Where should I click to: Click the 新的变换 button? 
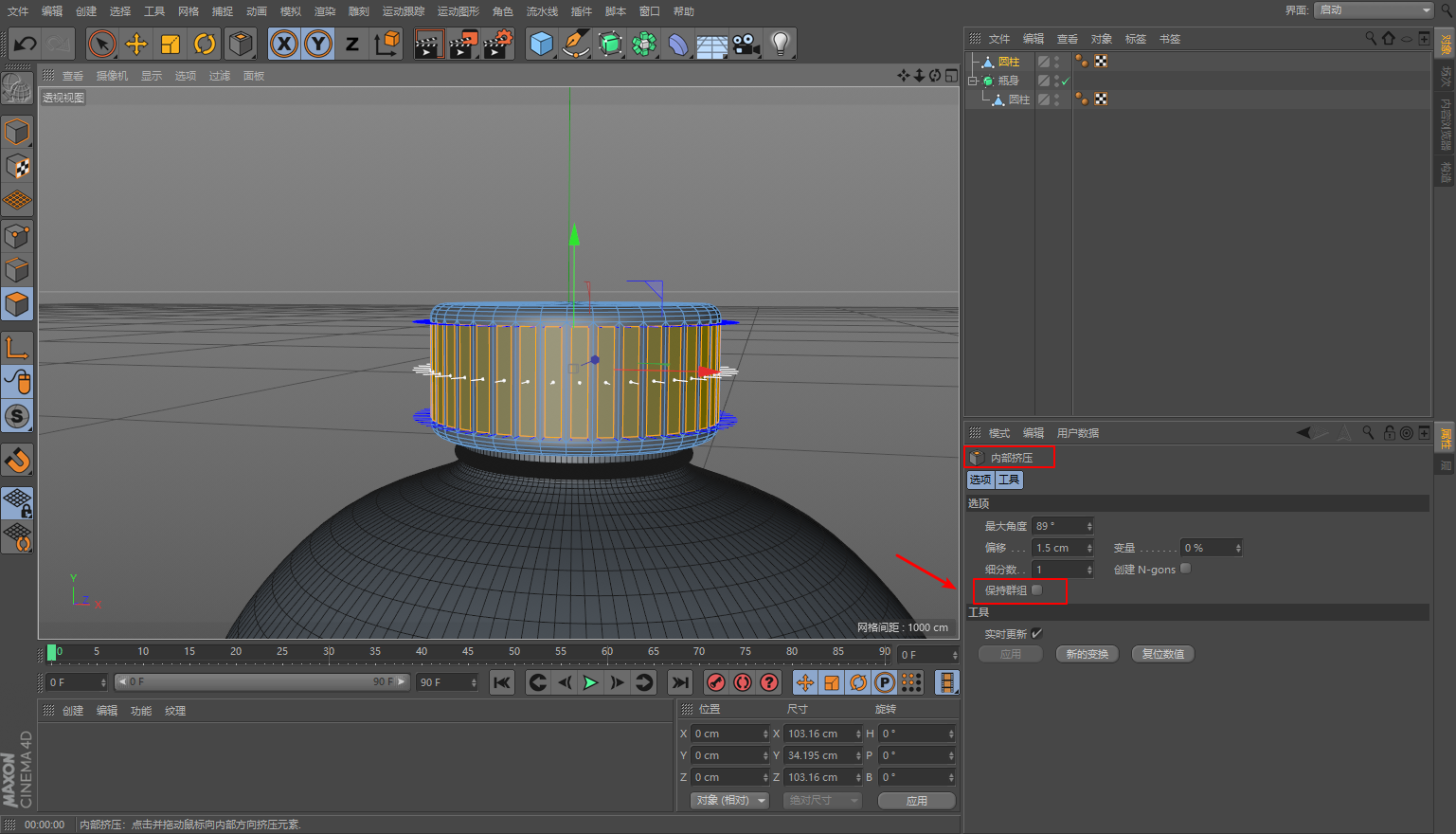click(1088, 654)
